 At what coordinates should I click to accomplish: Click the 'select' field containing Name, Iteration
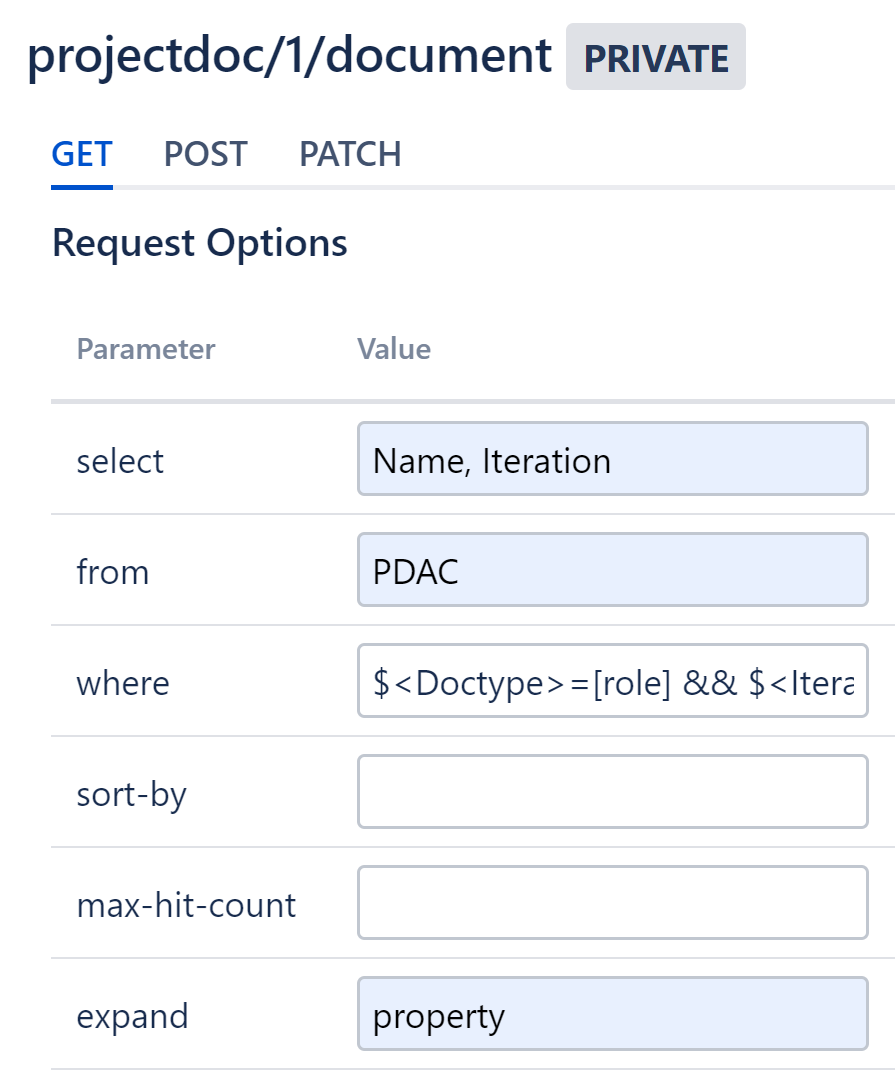[612, 460]
